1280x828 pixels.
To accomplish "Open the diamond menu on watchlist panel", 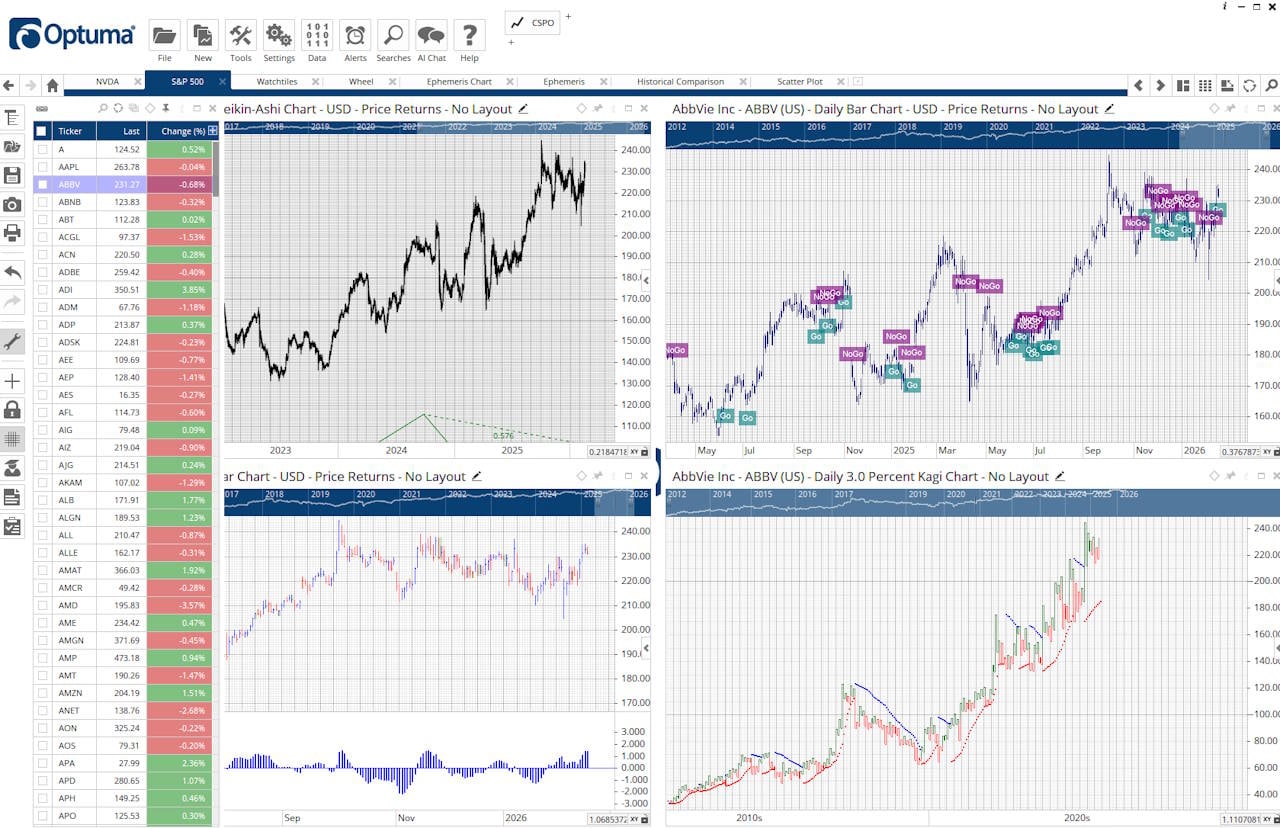I will [150, 109].
